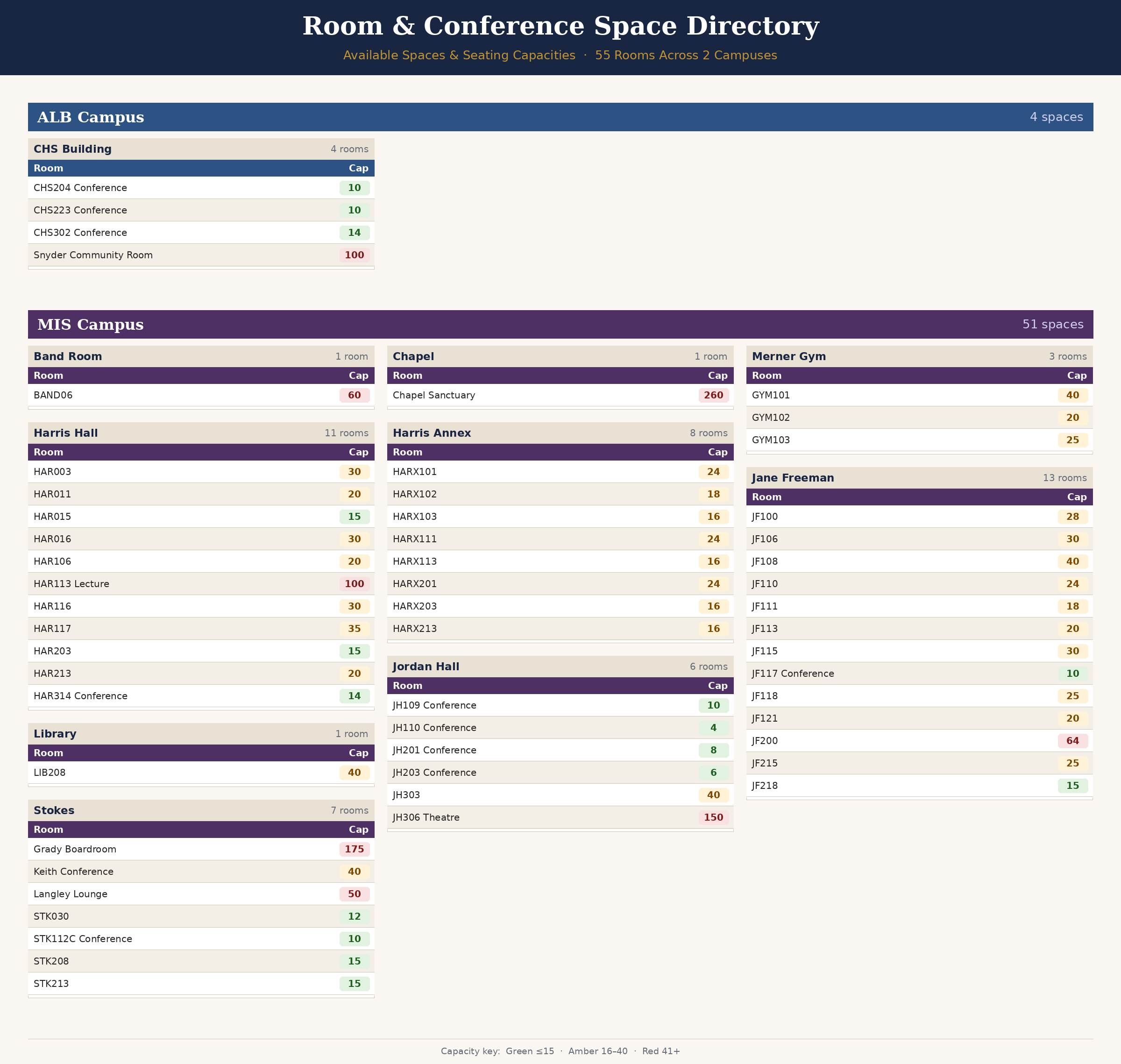Click the Jane Freeman building heading
This screenshot has width=1121, height=1064.
[x=793, y=477]
